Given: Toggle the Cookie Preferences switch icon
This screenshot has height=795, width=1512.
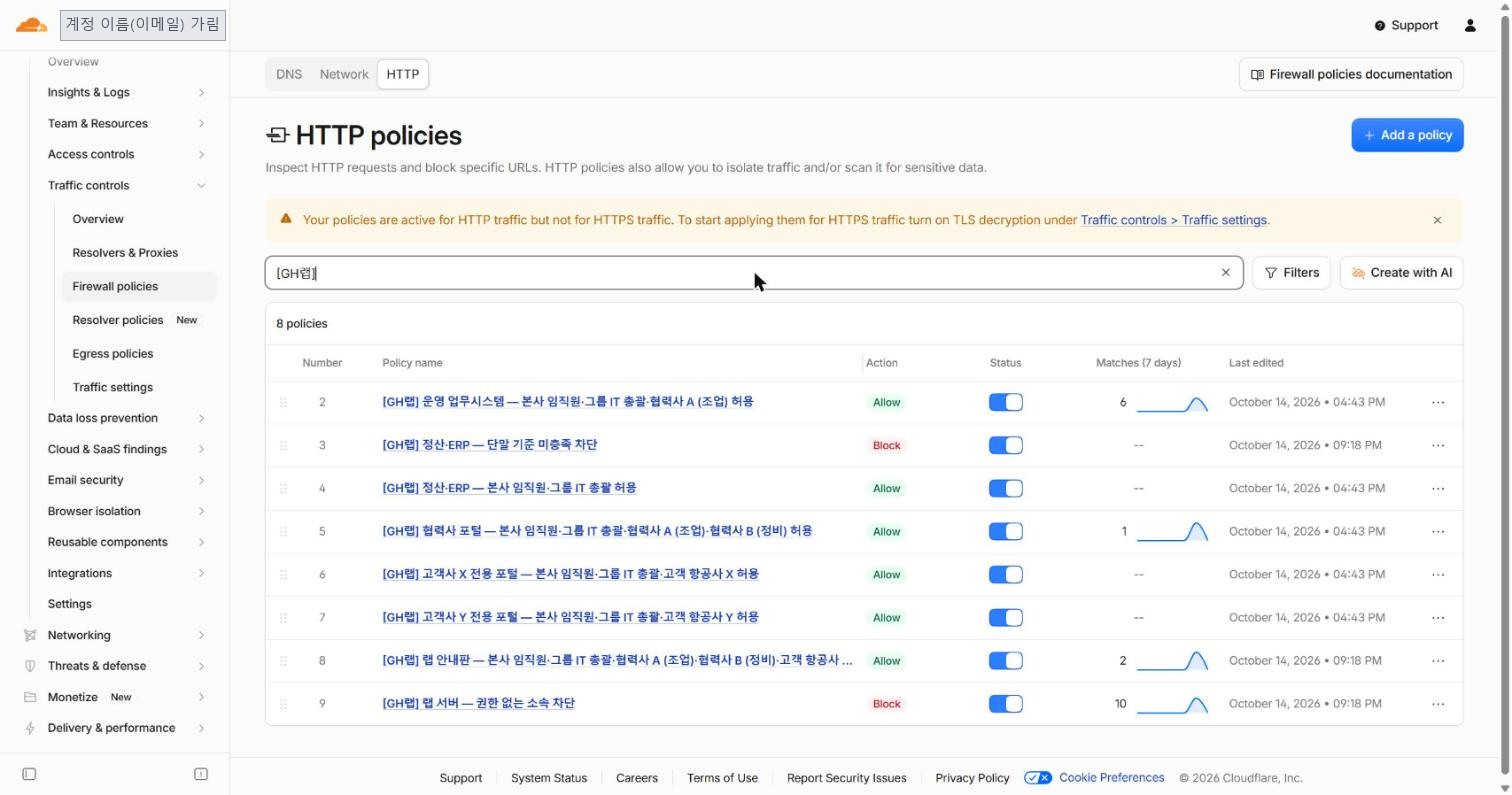Looking at the screenshot, I should pyautogui.click(x=1038, y=778).
